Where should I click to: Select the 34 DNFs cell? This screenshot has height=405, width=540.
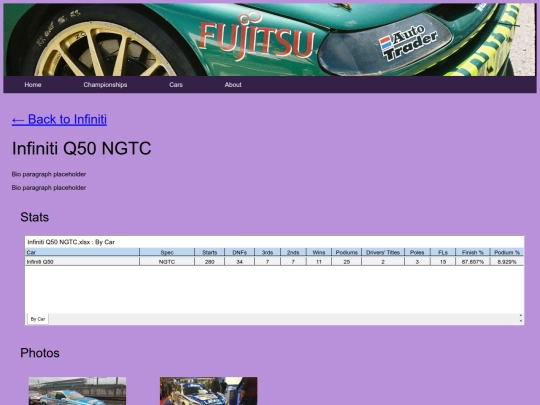[239, 261]
